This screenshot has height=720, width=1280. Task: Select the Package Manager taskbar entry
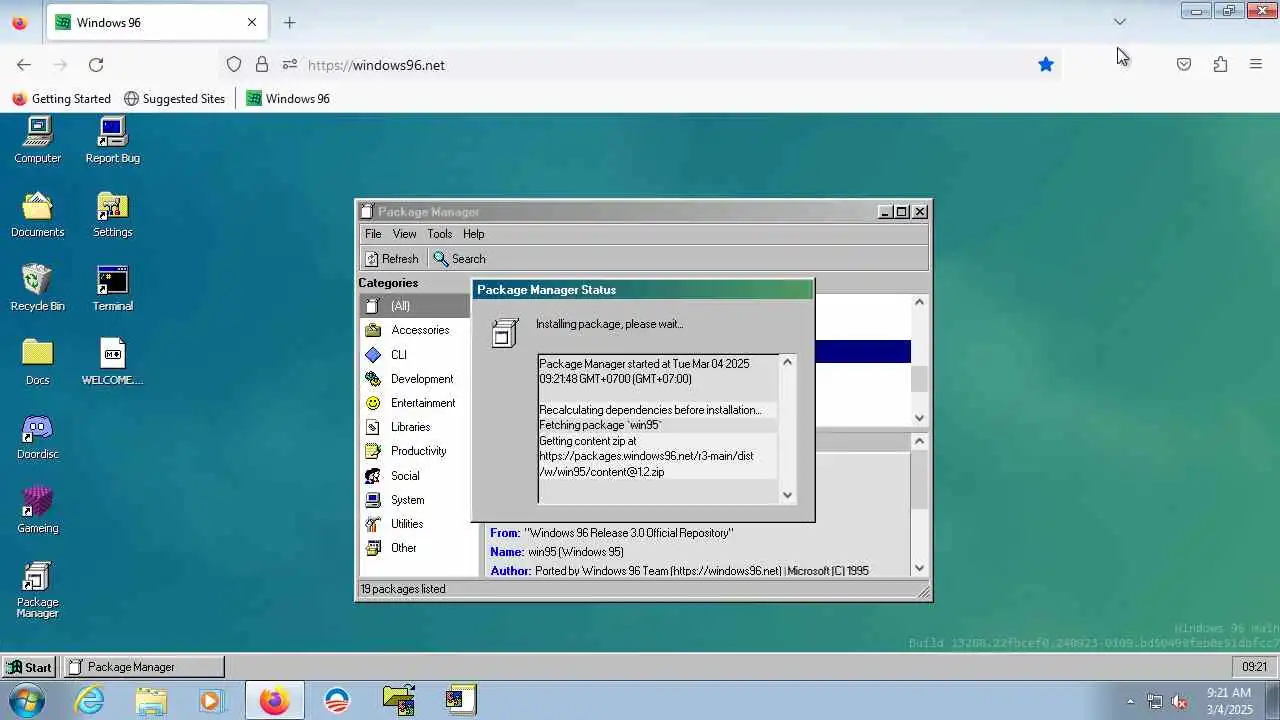(x=144, y=667)
